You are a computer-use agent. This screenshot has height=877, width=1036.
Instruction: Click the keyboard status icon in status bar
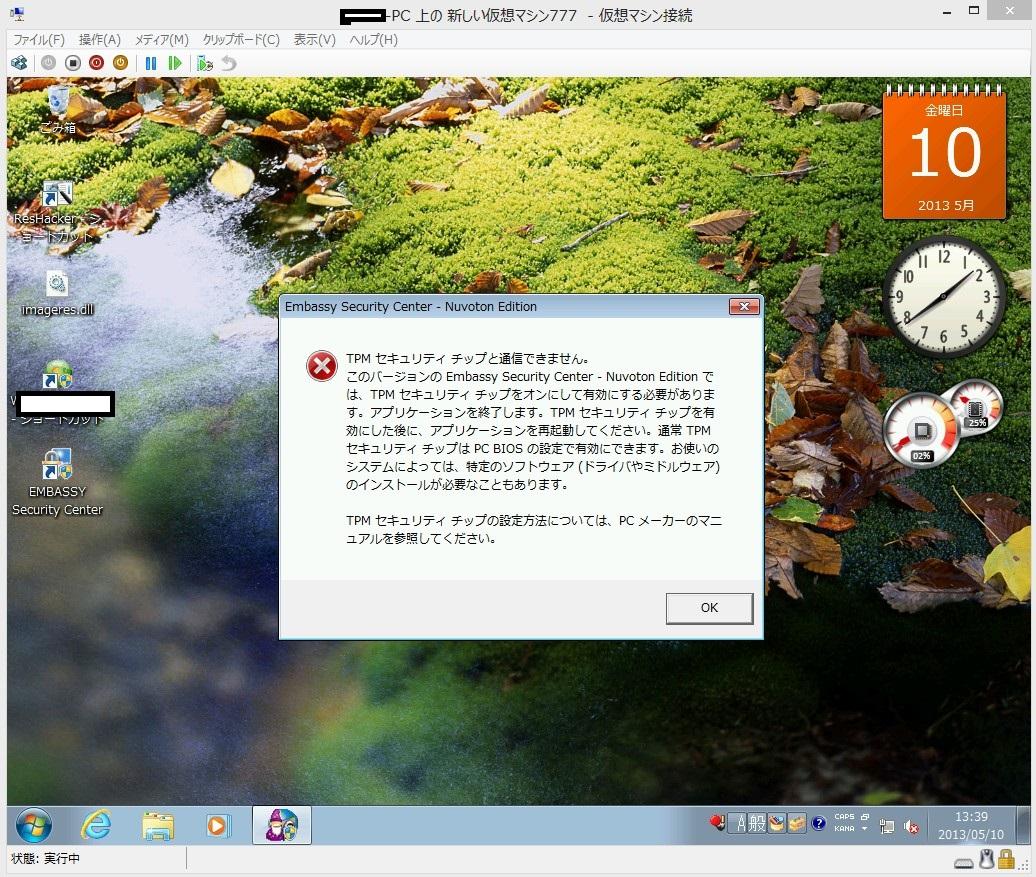coord(964,862)
